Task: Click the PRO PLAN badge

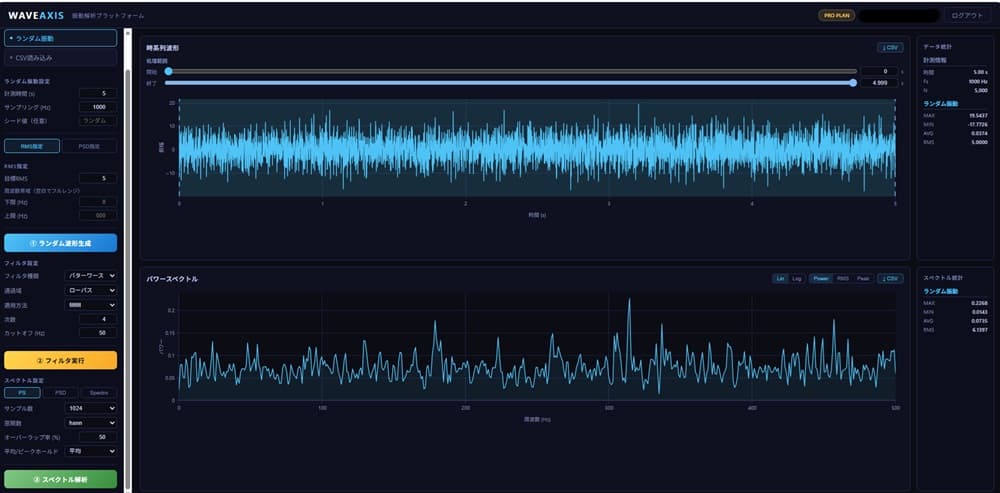Action: point(836,15)
